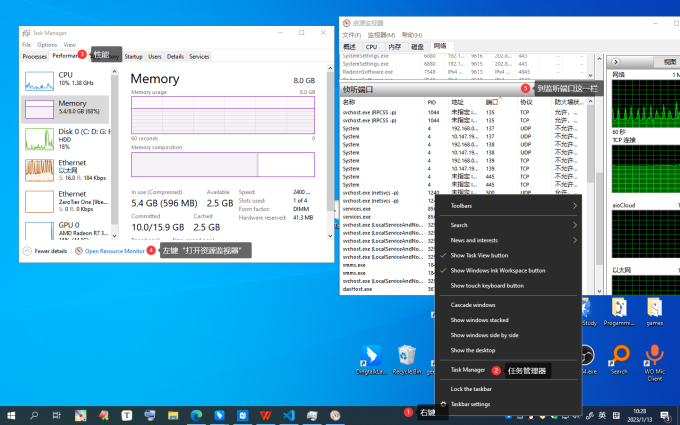Open File Explorer from the taskbar
This screenshot has width=680, height=425.
[173, 415]
